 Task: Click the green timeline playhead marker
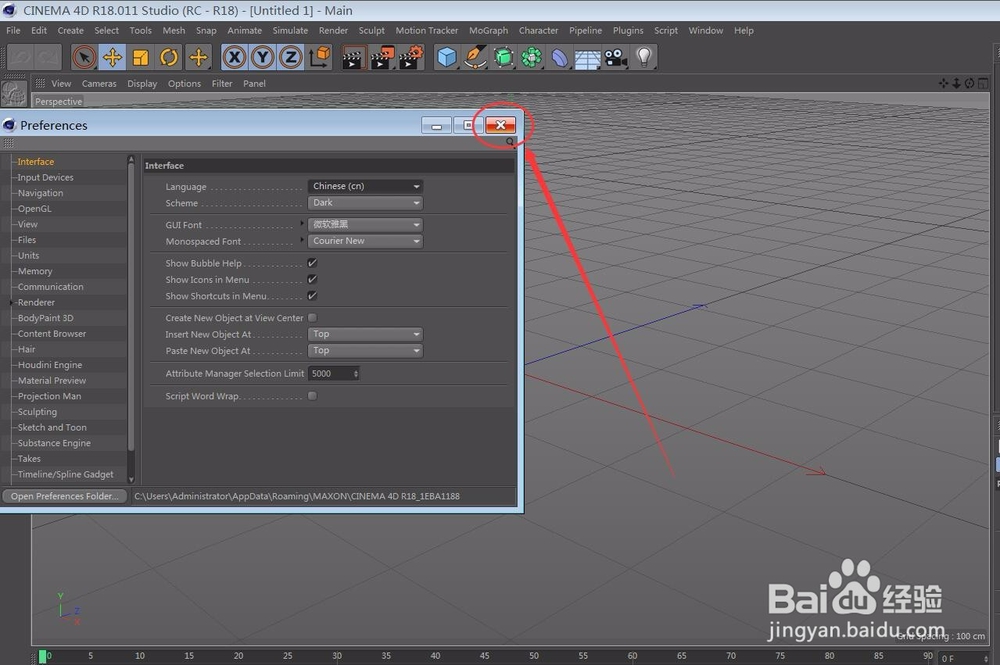point(43,656)
